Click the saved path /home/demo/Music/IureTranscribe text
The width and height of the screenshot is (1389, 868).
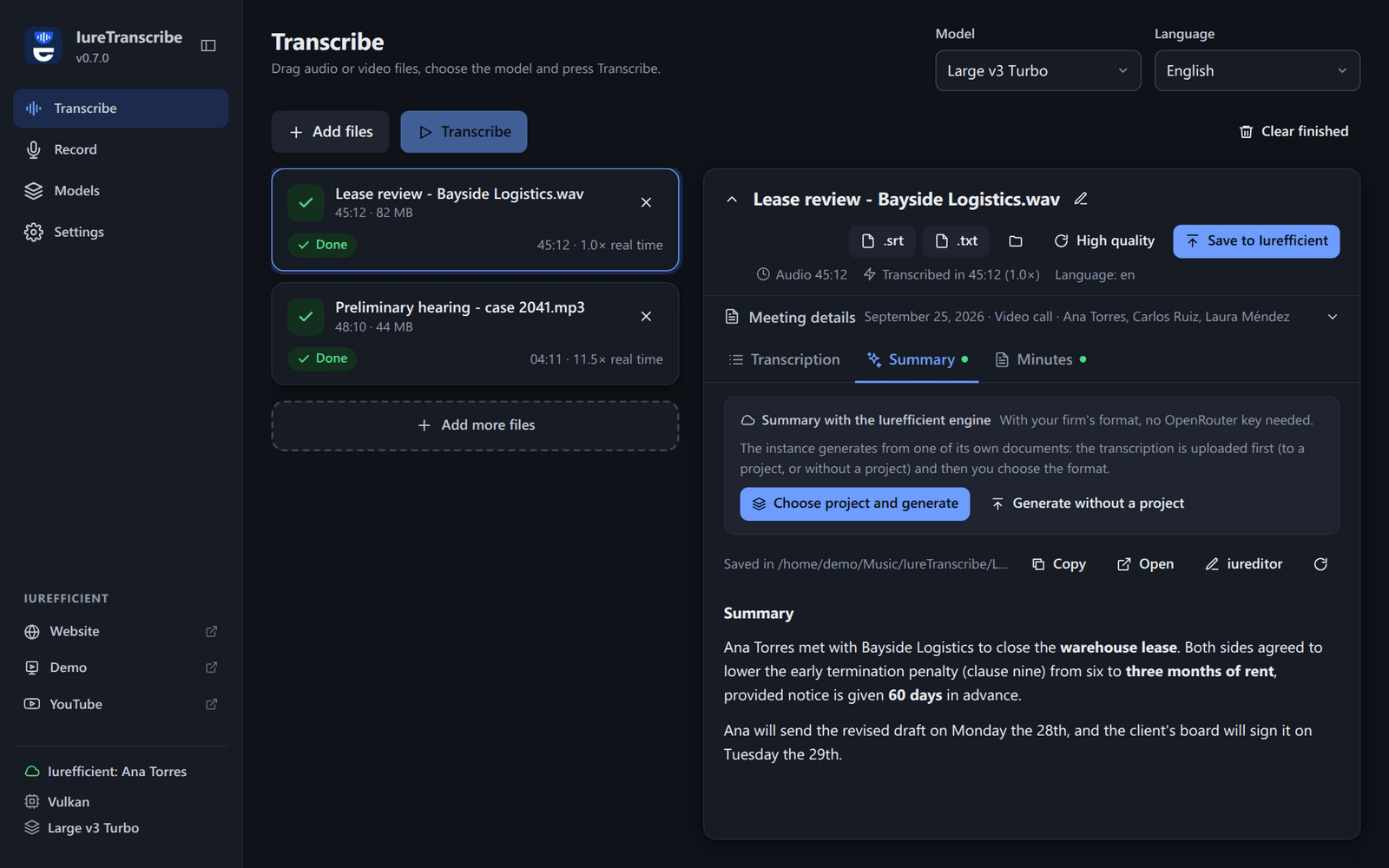click(866, 564)
